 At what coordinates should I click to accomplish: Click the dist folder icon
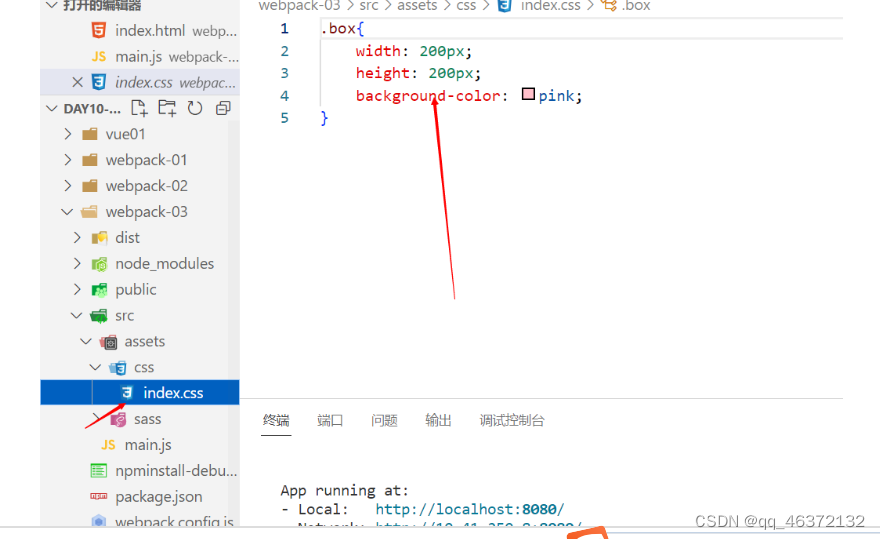[99, 238]
